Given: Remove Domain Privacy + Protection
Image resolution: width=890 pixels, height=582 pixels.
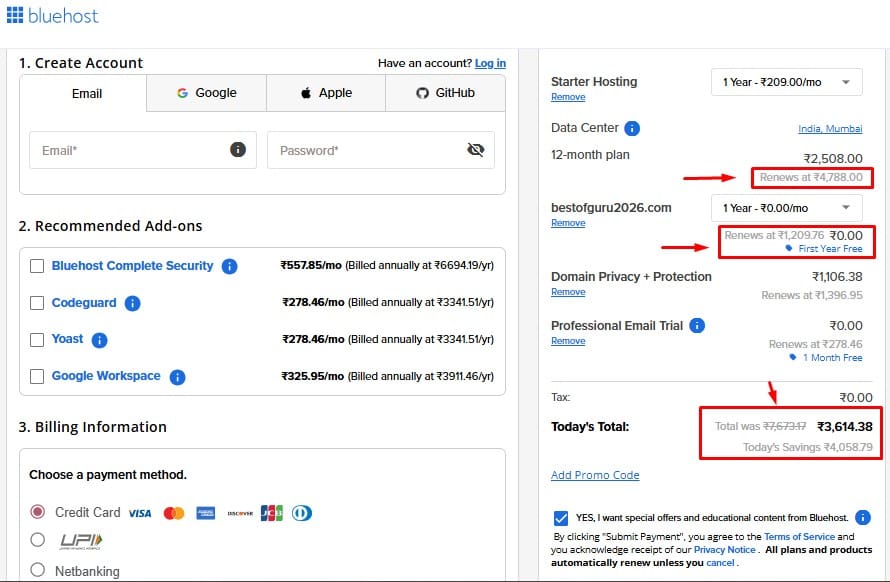Looking at the screenshot, I should pyautogui.click(x=568, y=292).
